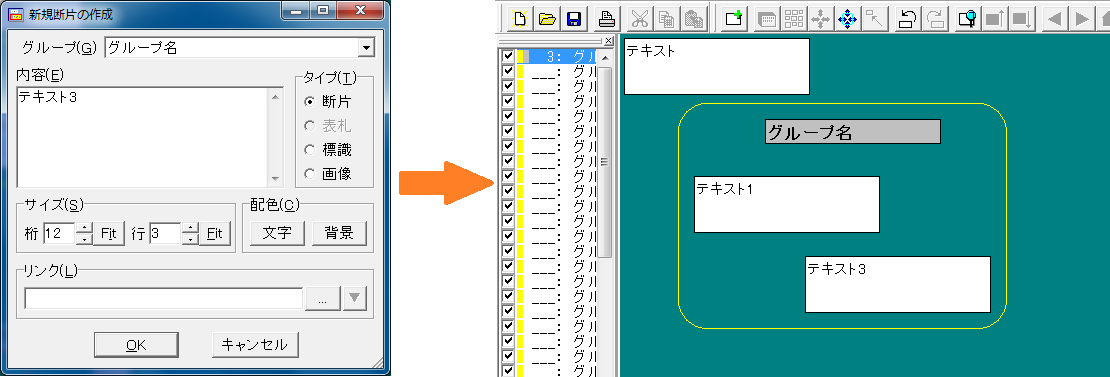The image size is (1110, 377).
Task: Click the grid arrange toolbar icon
Action: coord(794,18)
